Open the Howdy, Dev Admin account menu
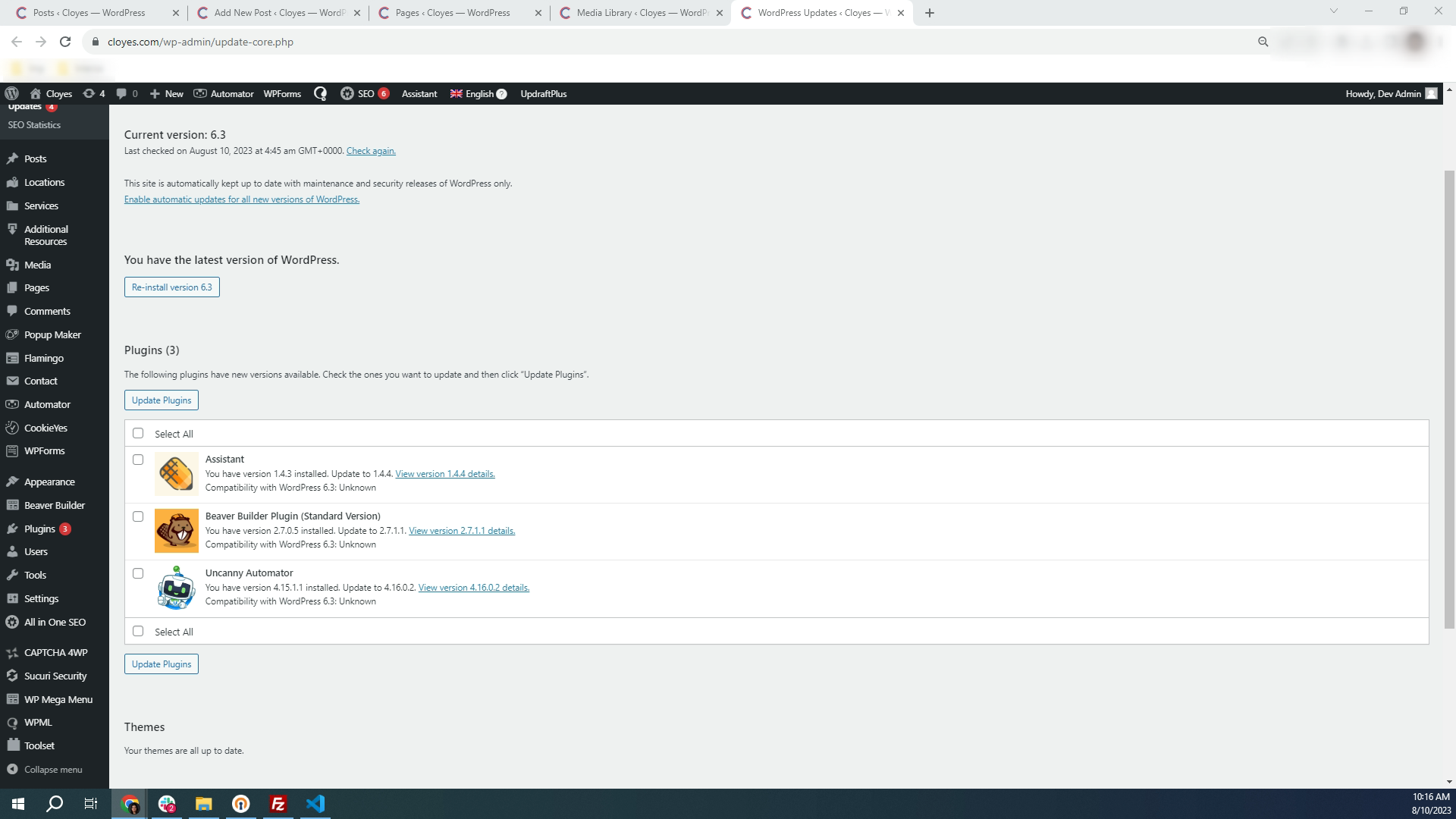The image size is (1456, 819). click(x=1392, y=93)
